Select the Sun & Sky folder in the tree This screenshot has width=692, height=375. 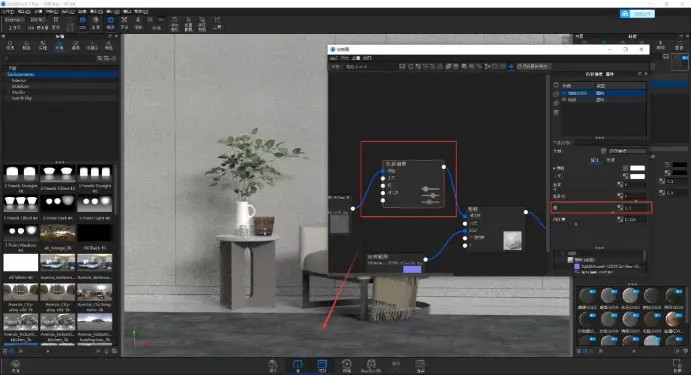point(22,98)
